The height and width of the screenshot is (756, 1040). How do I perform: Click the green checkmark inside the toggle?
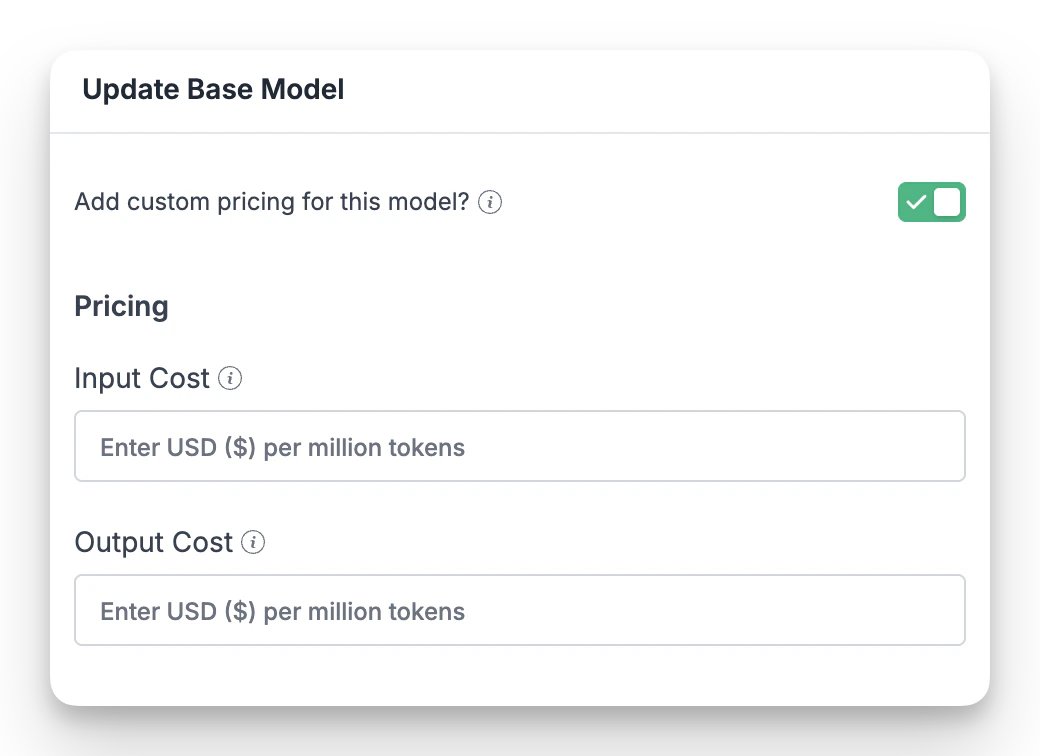click(x=917, y=202)
